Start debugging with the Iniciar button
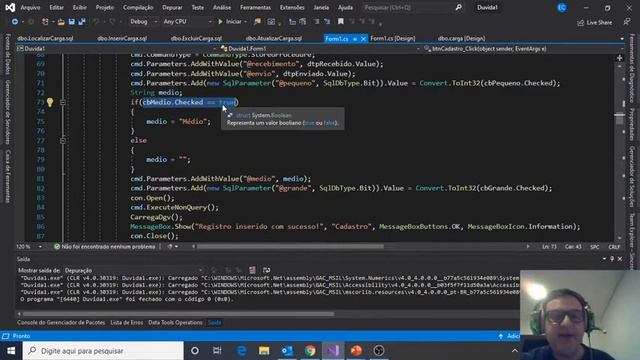 (230, 22)
